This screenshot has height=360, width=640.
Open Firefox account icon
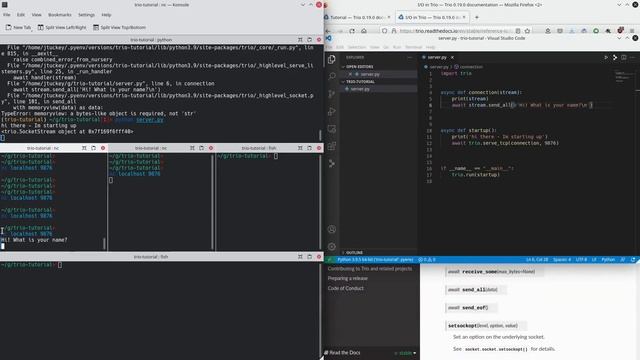point(548,31)
